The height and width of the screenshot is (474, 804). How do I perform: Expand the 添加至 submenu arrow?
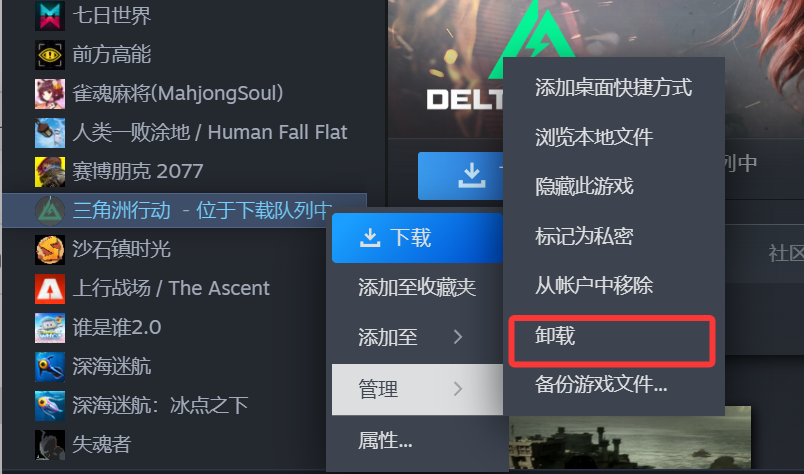click(458, 337)
